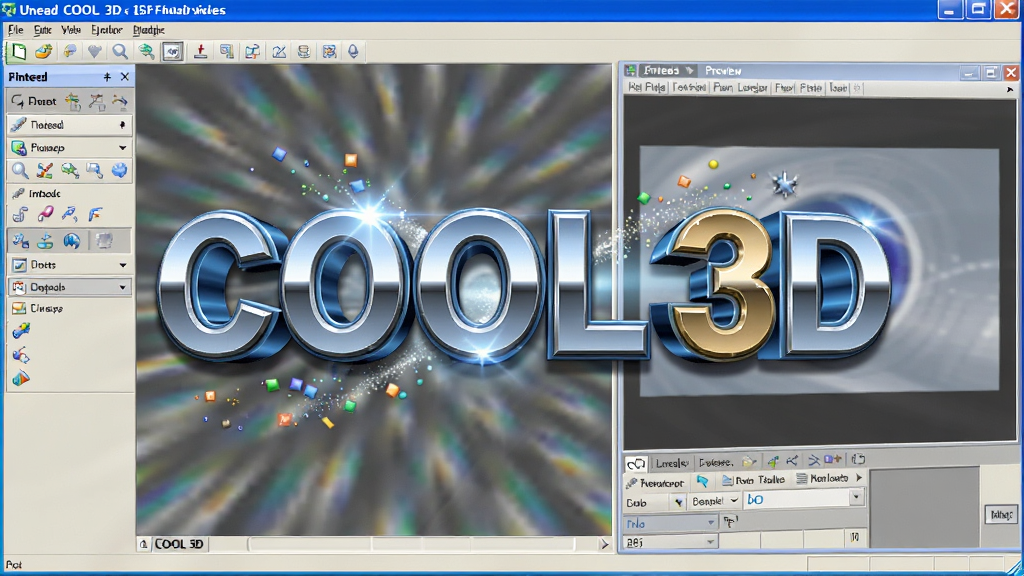Select the magnifier icon in top toolbar

(120, 52)
